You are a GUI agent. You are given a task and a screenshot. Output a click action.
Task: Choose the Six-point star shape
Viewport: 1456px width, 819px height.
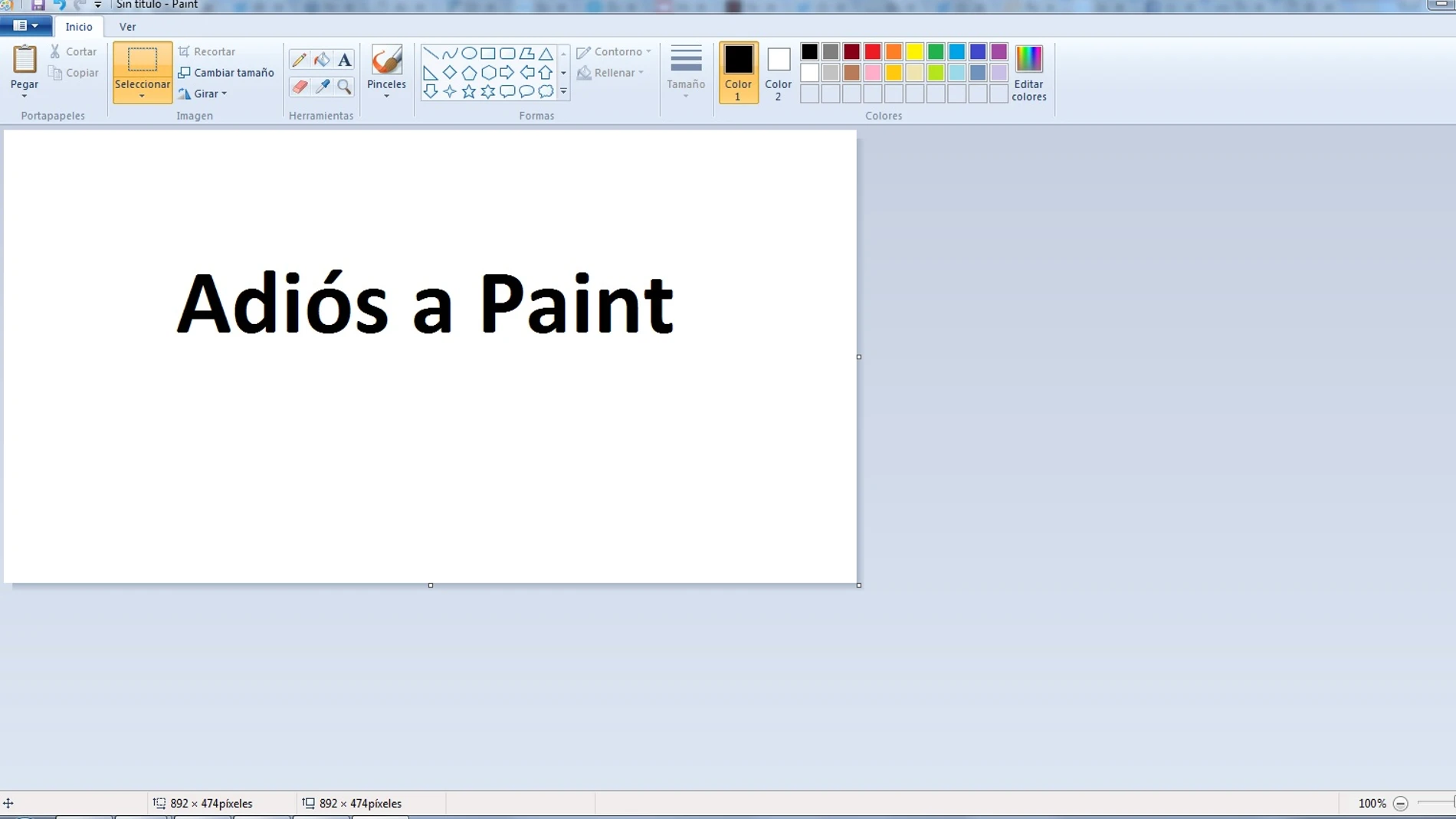point(488,92)
